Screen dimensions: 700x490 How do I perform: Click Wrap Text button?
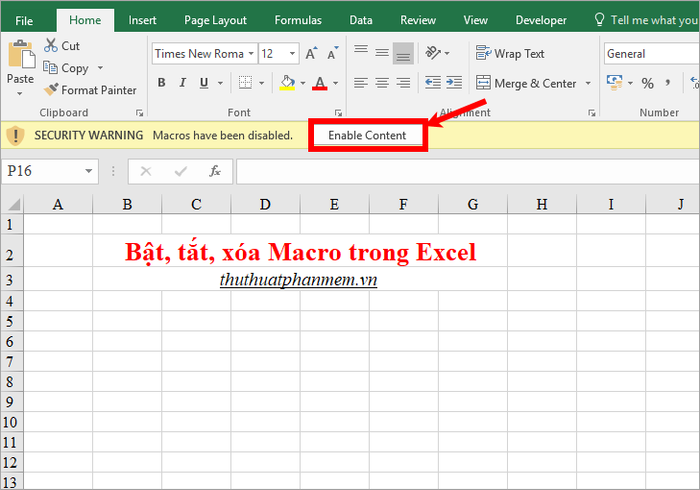click(x=510, y=54)
